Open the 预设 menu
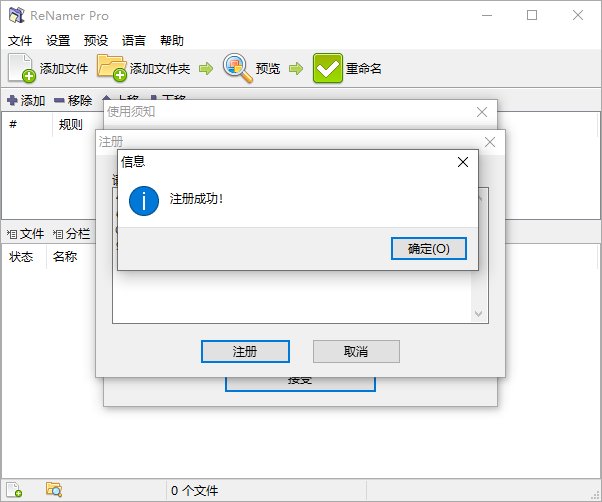This screenshot has height=502, width=602. click(x=96, y=41)
